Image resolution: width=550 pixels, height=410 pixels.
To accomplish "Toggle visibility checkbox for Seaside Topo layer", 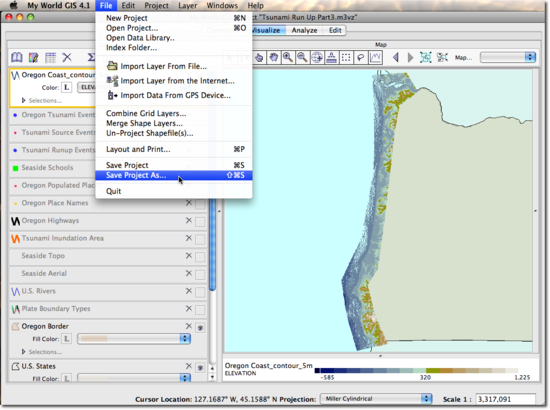I will click(200, 257).
